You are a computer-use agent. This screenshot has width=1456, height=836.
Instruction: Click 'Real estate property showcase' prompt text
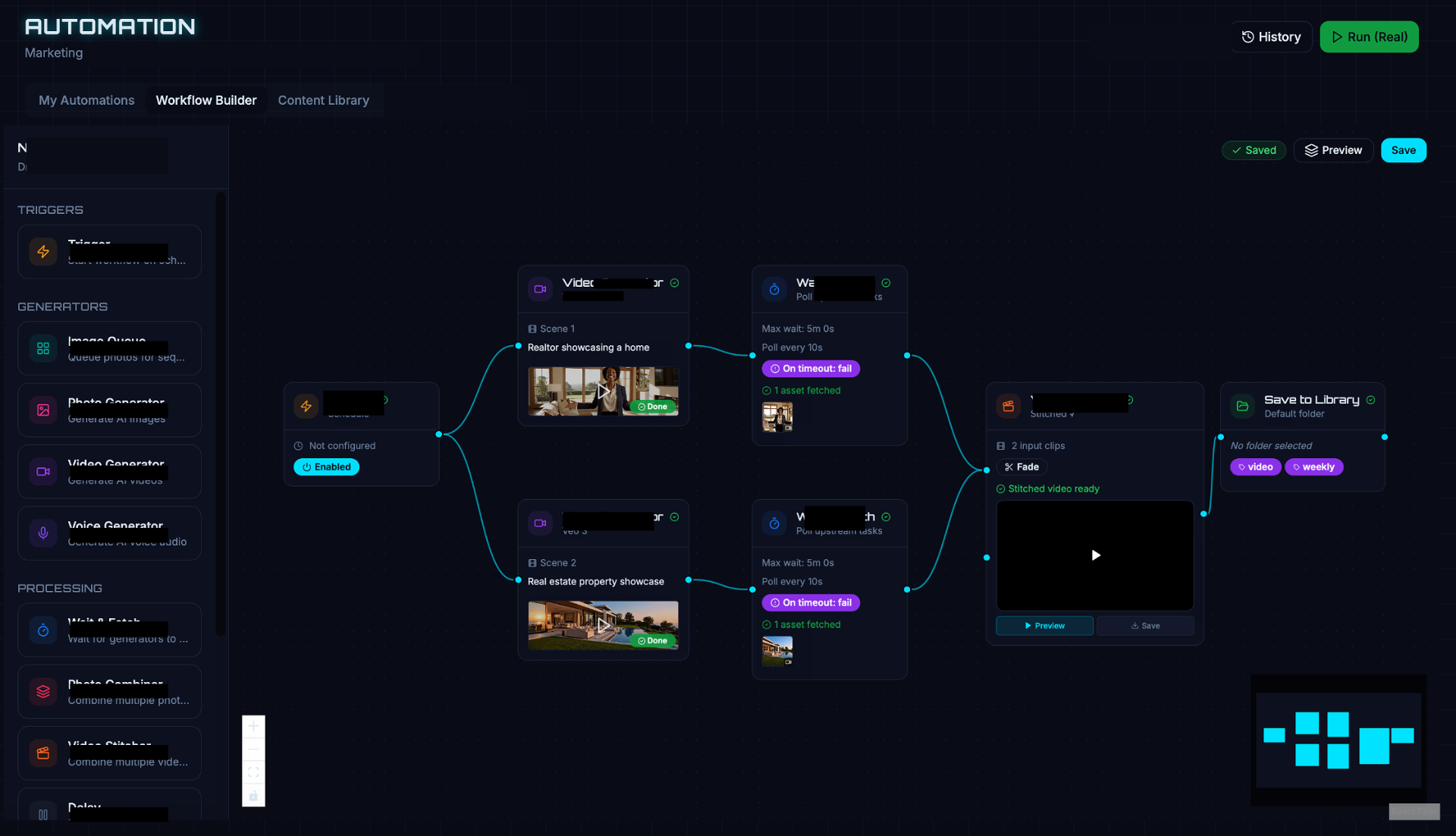click(x=595, y=581)
